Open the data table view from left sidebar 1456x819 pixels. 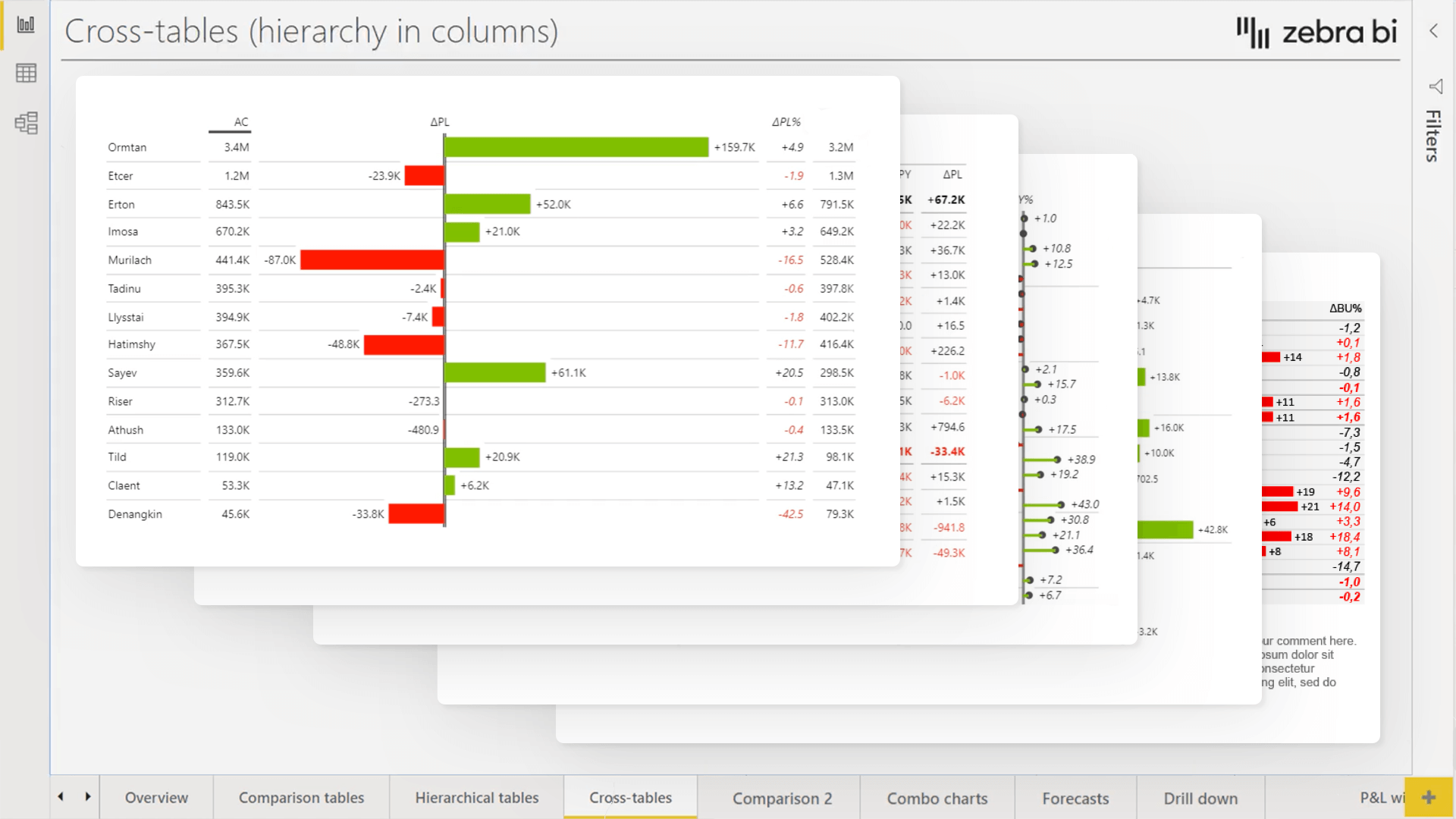click(26, 73)
